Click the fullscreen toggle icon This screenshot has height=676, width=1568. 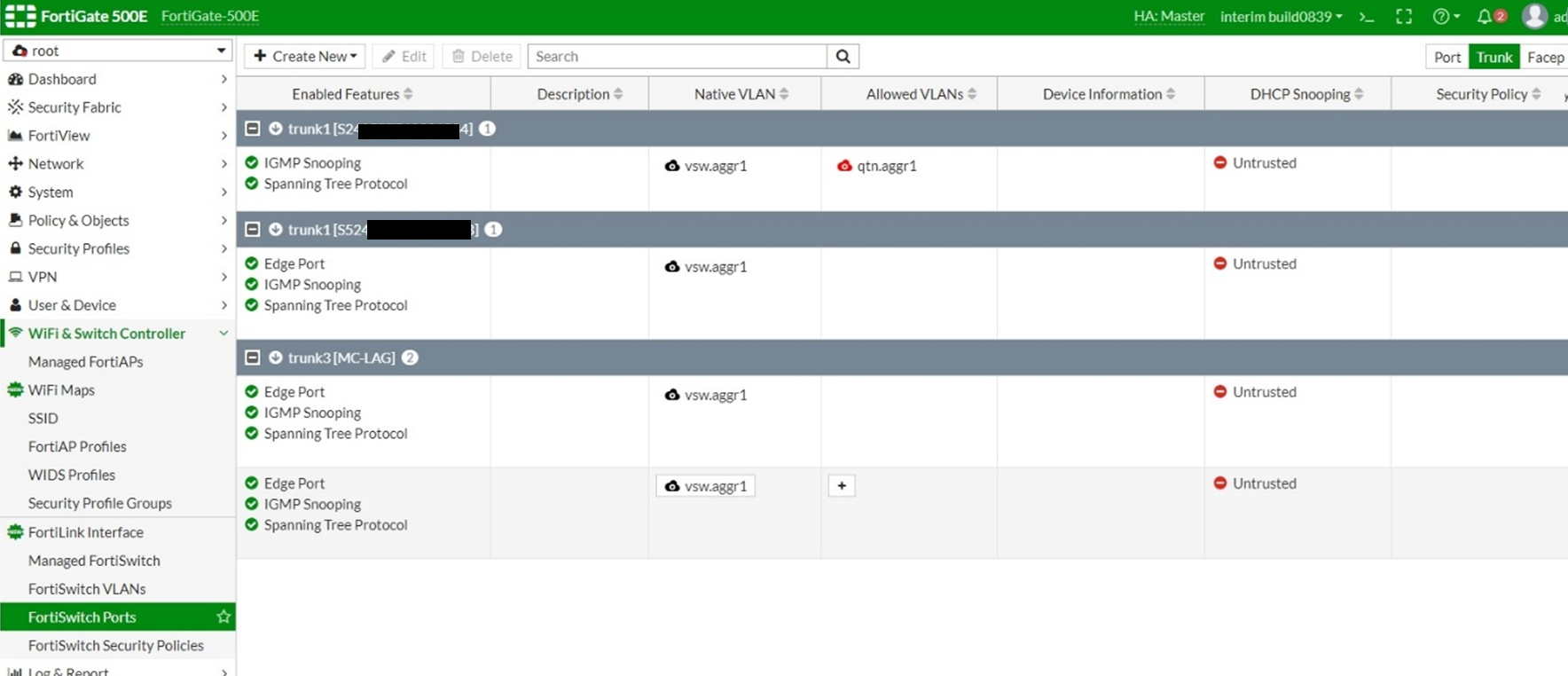1404,17
